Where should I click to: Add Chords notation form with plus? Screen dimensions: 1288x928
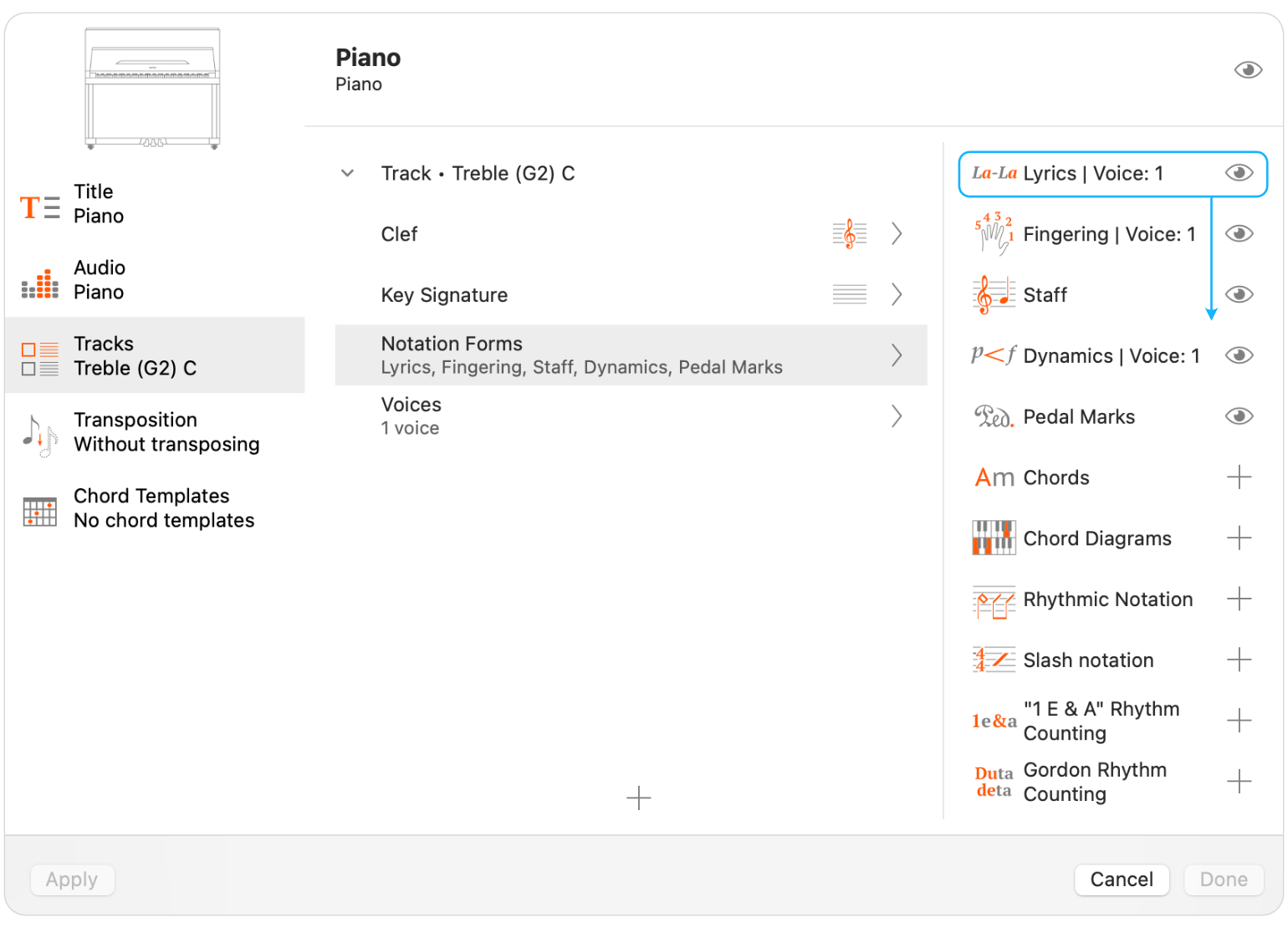1239,477
